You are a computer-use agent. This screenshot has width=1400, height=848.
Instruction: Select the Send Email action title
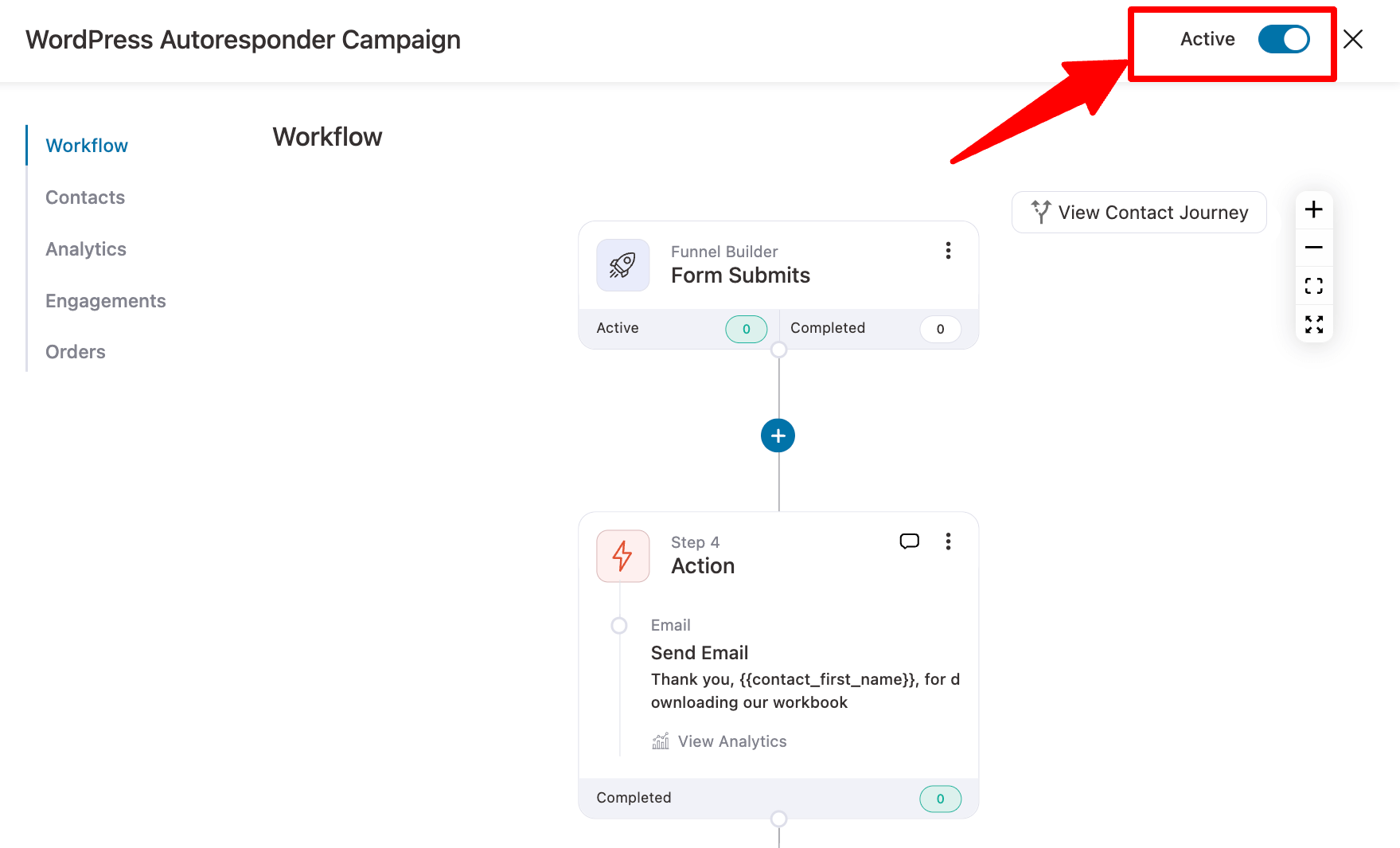tap(700, 653)
